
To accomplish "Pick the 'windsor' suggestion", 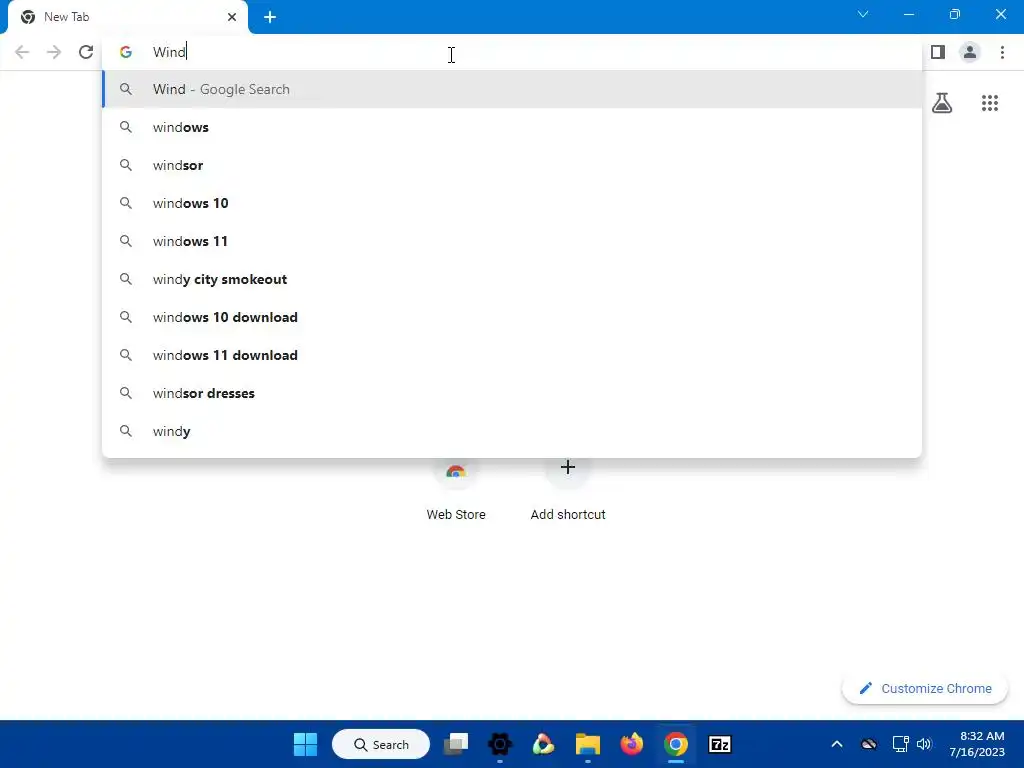I will point(512,165).
